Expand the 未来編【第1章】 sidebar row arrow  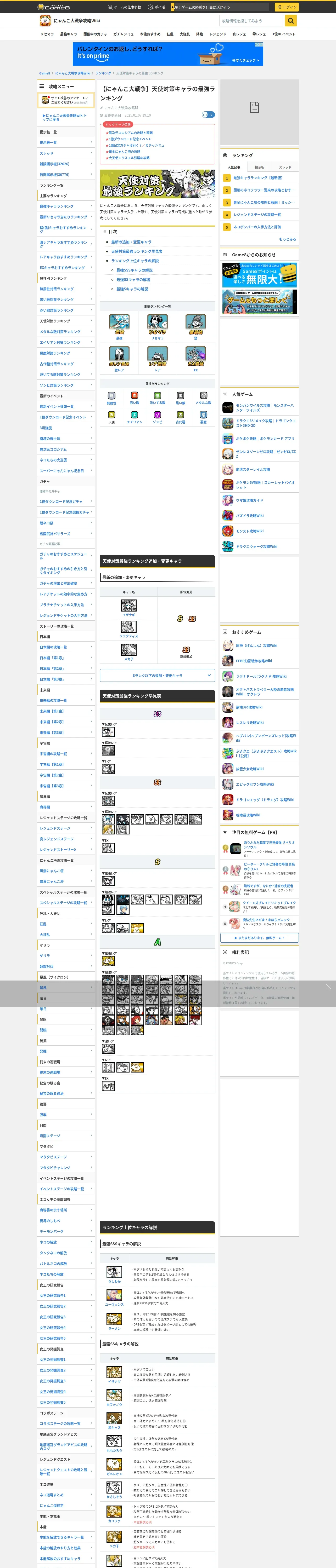pos(92,711)
